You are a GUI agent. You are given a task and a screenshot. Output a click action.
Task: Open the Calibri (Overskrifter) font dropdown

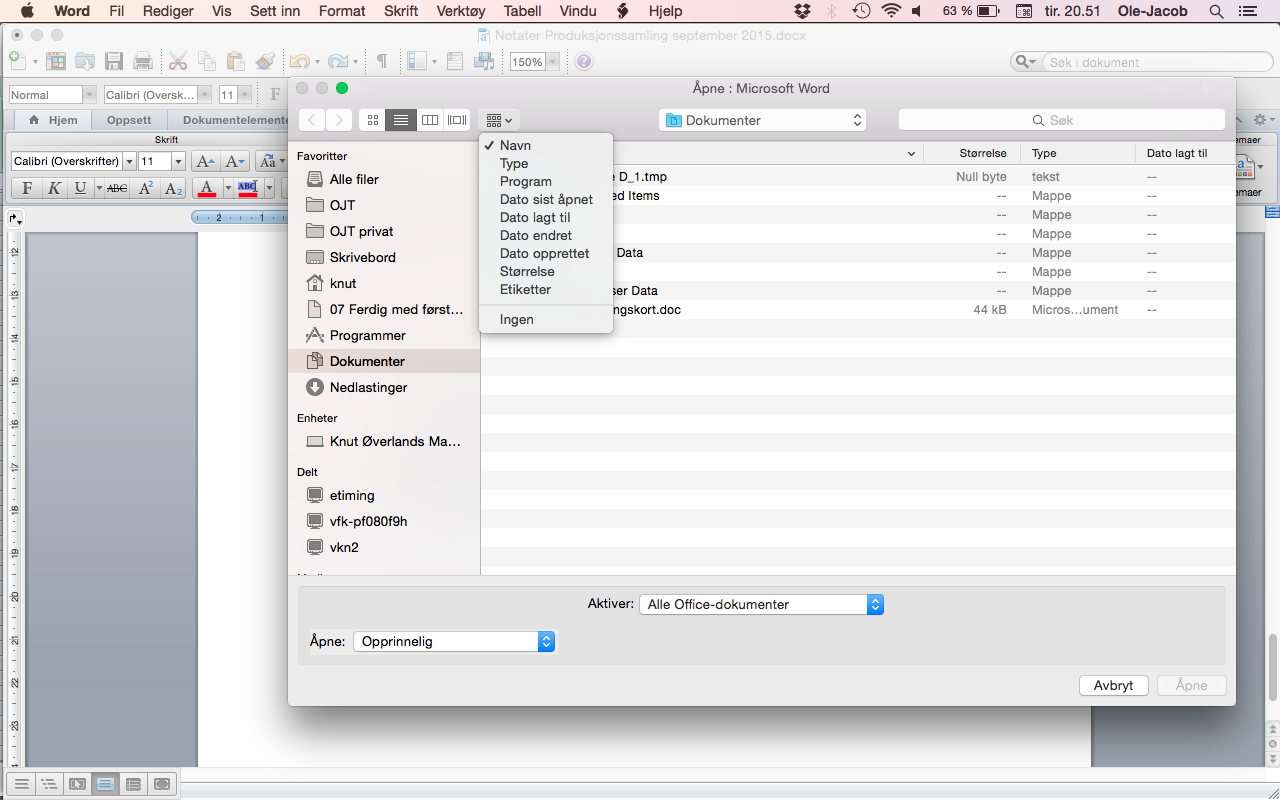(129, 161)
